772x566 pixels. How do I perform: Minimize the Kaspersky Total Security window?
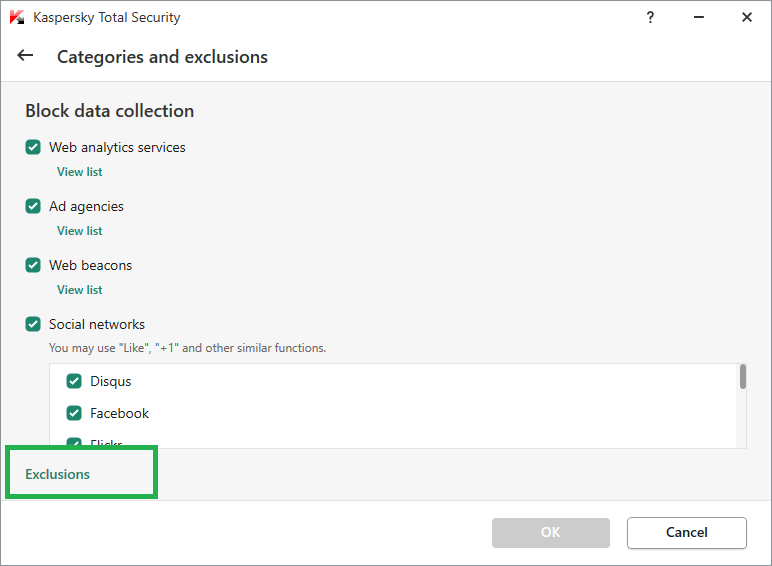click(x=699, y=17)
